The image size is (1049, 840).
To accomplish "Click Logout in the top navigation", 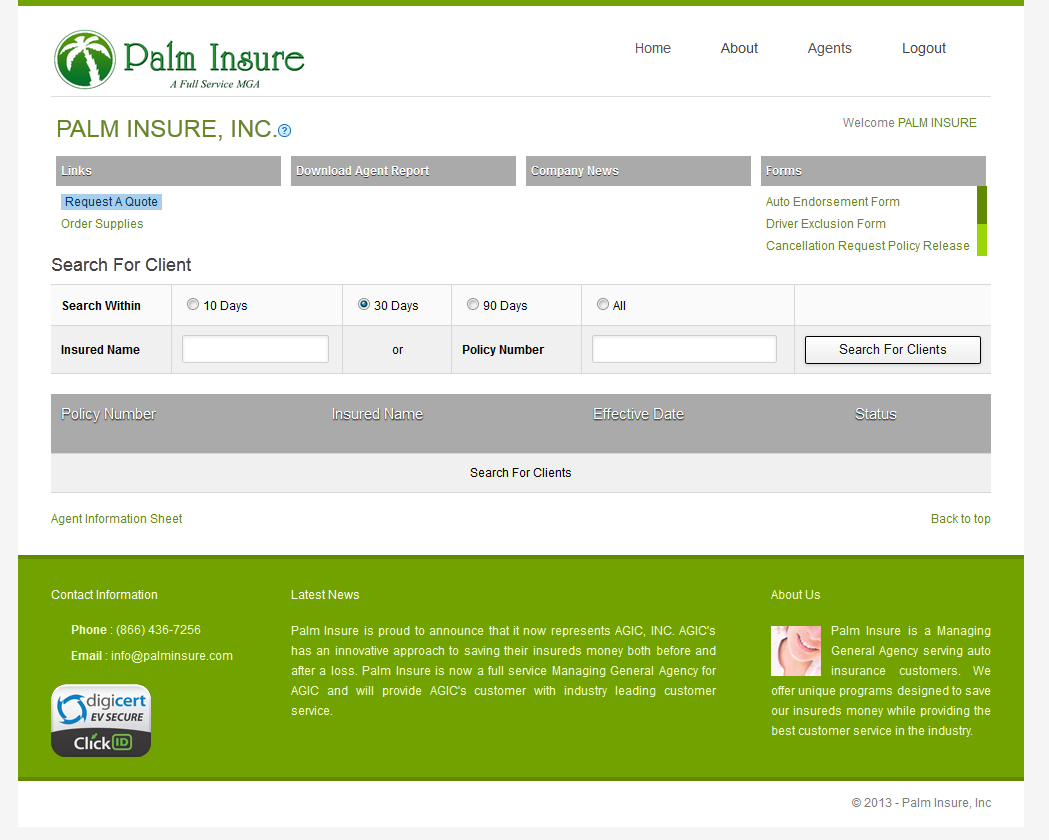I will (x=924, y=48).
